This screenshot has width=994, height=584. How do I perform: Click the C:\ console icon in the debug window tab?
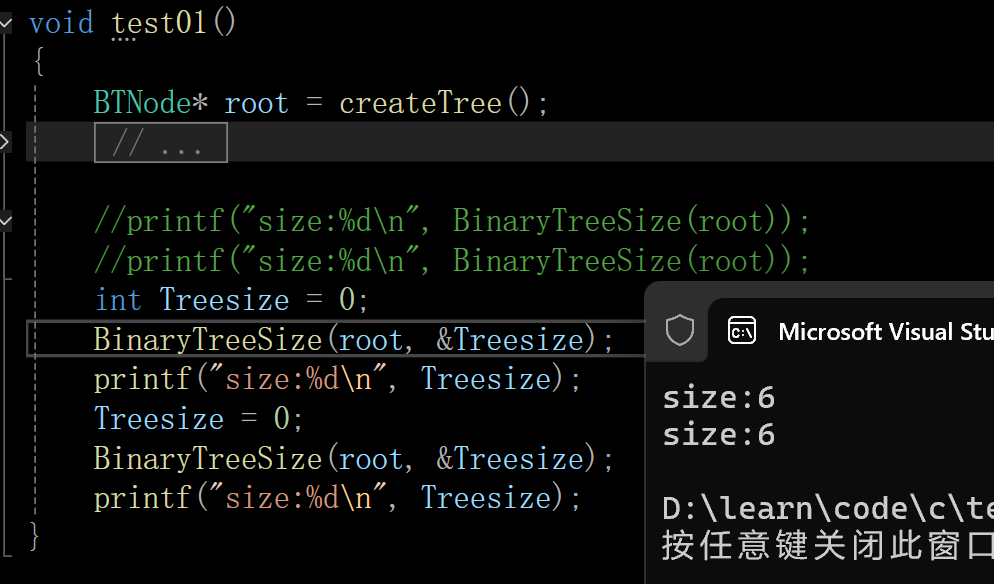click(741, 330)
